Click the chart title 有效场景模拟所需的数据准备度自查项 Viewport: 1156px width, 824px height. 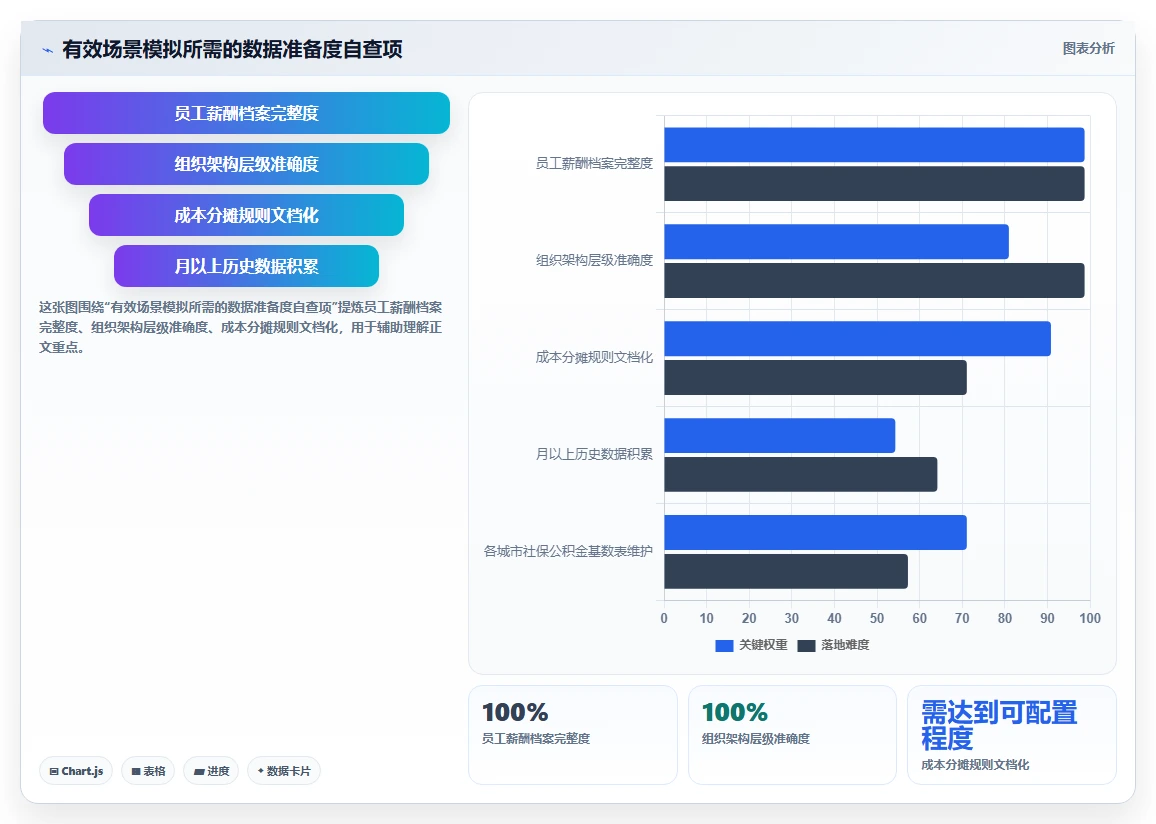(232, 49)
